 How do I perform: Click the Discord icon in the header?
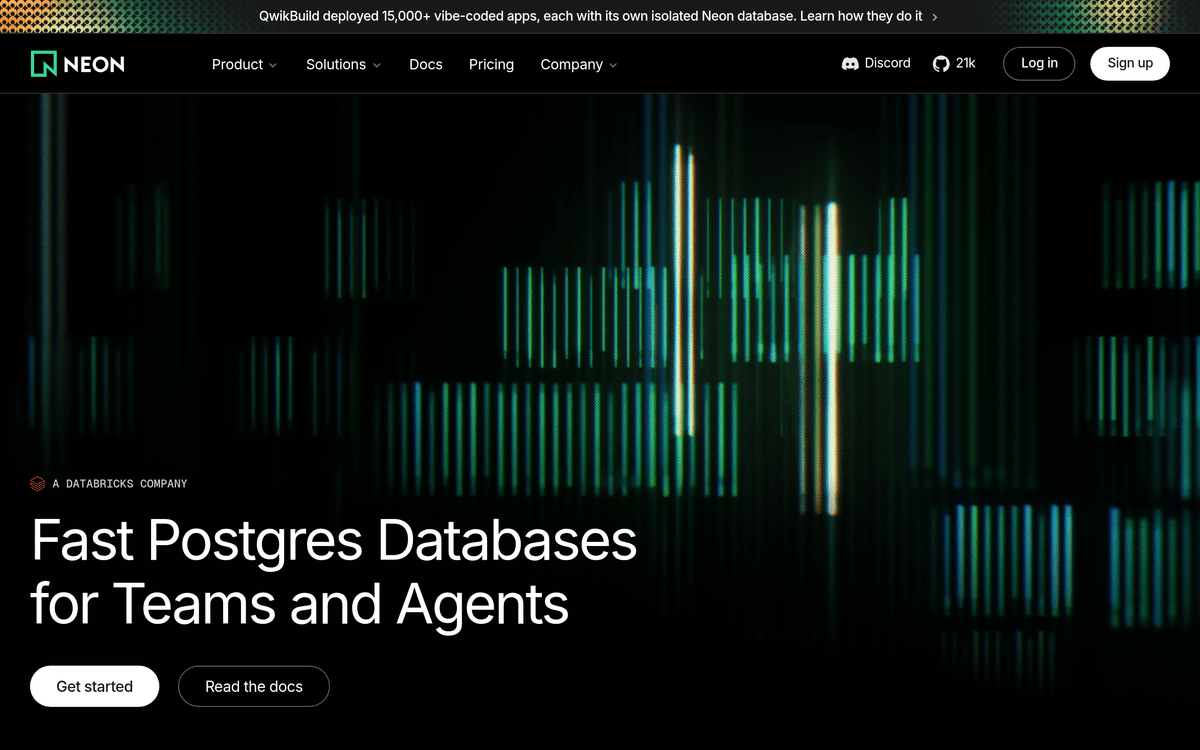click(850, 64)
